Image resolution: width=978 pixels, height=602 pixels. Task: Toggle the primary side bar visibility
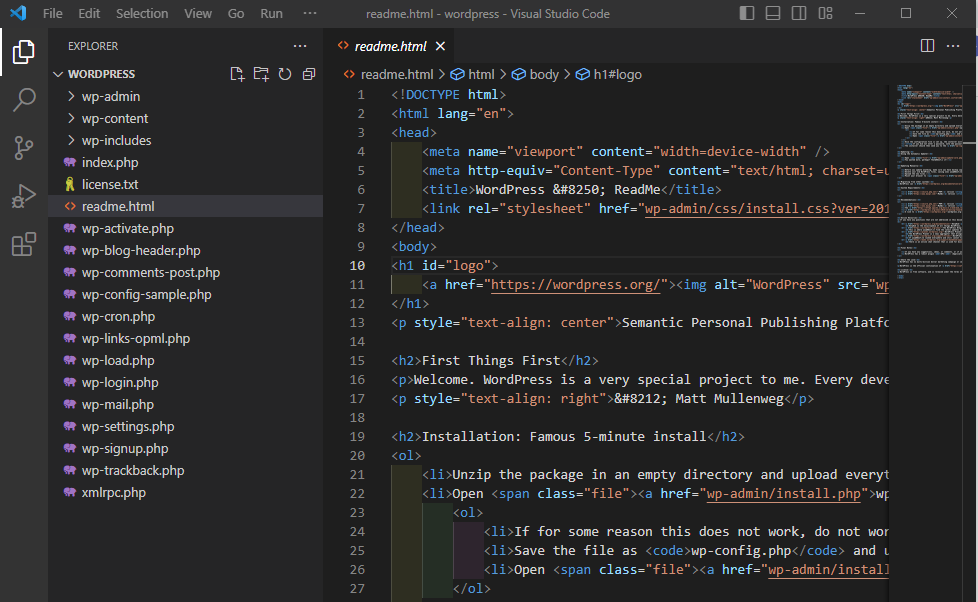pyautogui.click(x=746, y=13)
